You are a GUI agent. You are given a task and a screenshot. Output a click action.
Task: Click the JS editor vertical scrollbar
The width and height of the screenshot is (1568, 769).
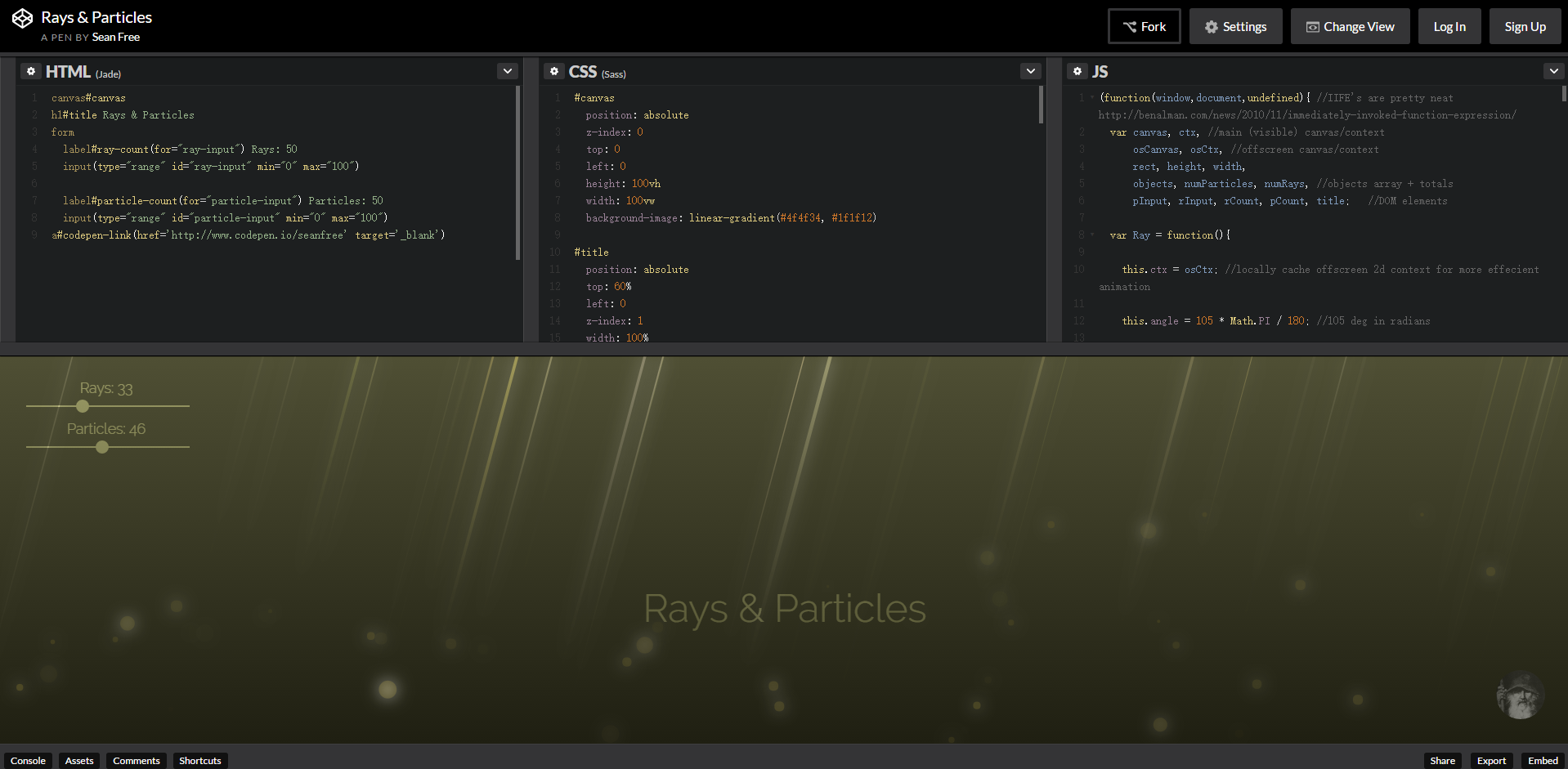point(1564,93)
